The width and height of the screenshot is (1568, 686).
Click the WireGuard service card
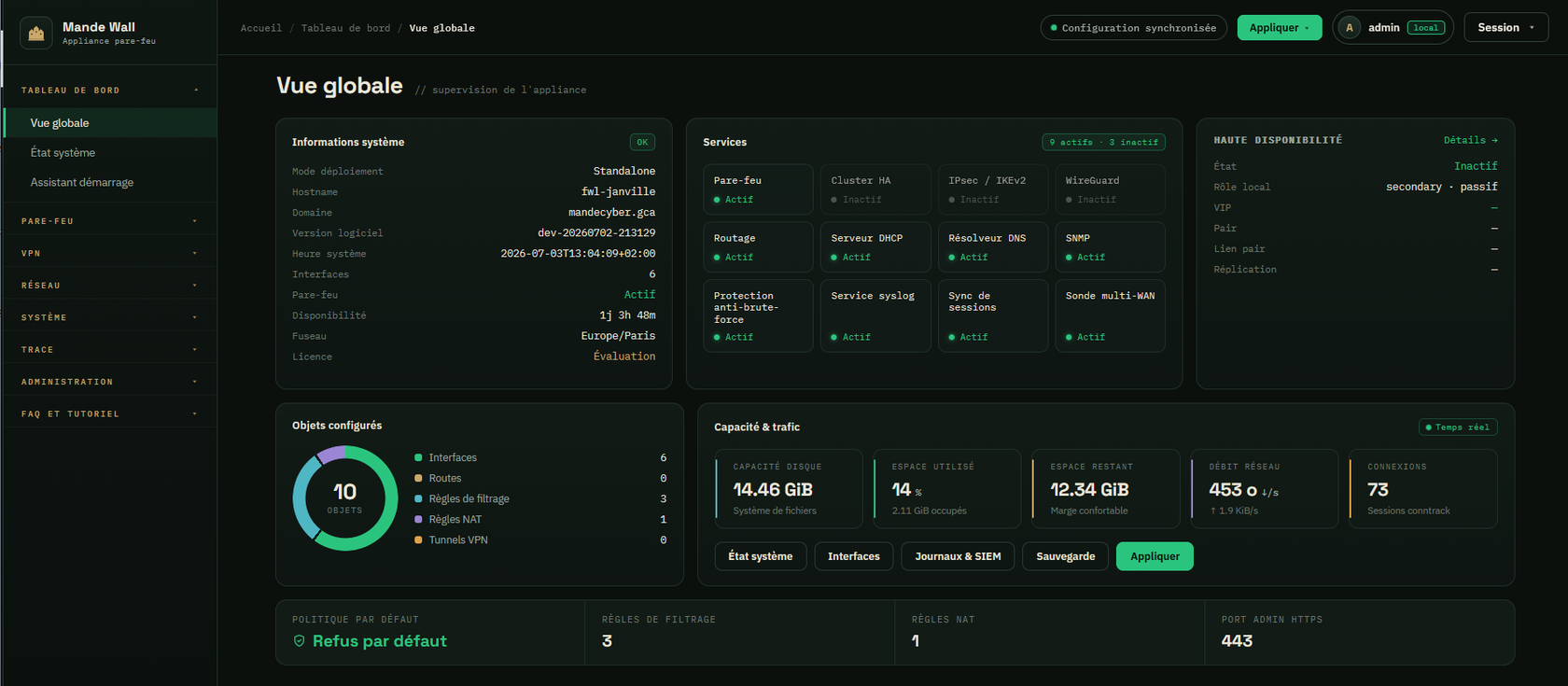[x=1111, y=189]
